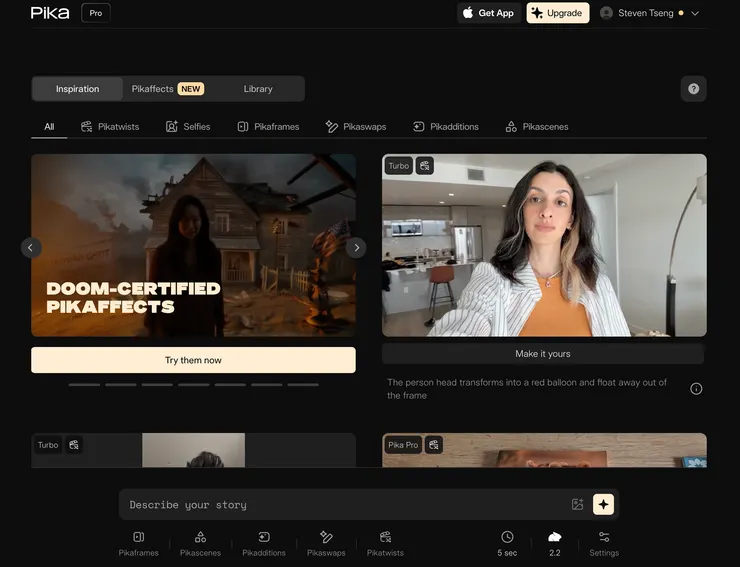Select Pikaswaps tool in bottom bar
740x567 pixels.
(x=326, y=544)
